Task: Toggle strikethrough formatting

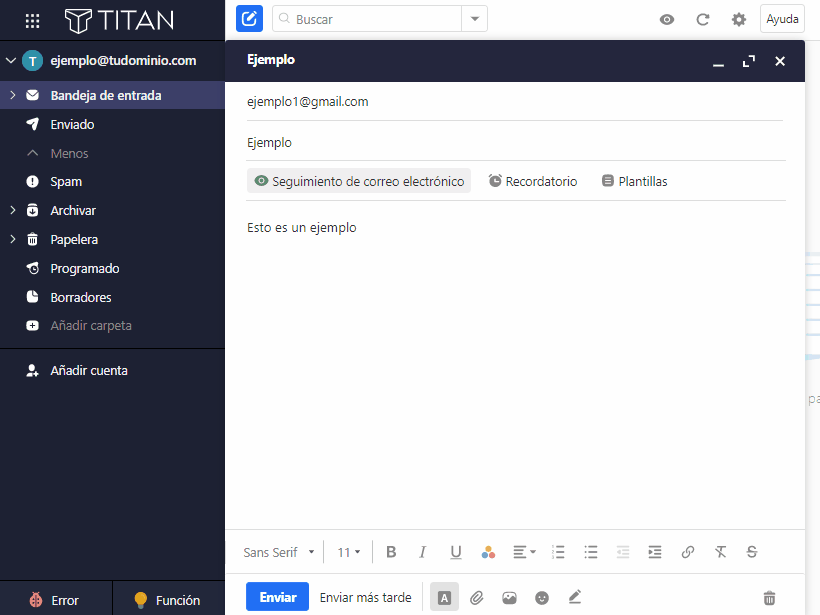Action: (752, 552)
